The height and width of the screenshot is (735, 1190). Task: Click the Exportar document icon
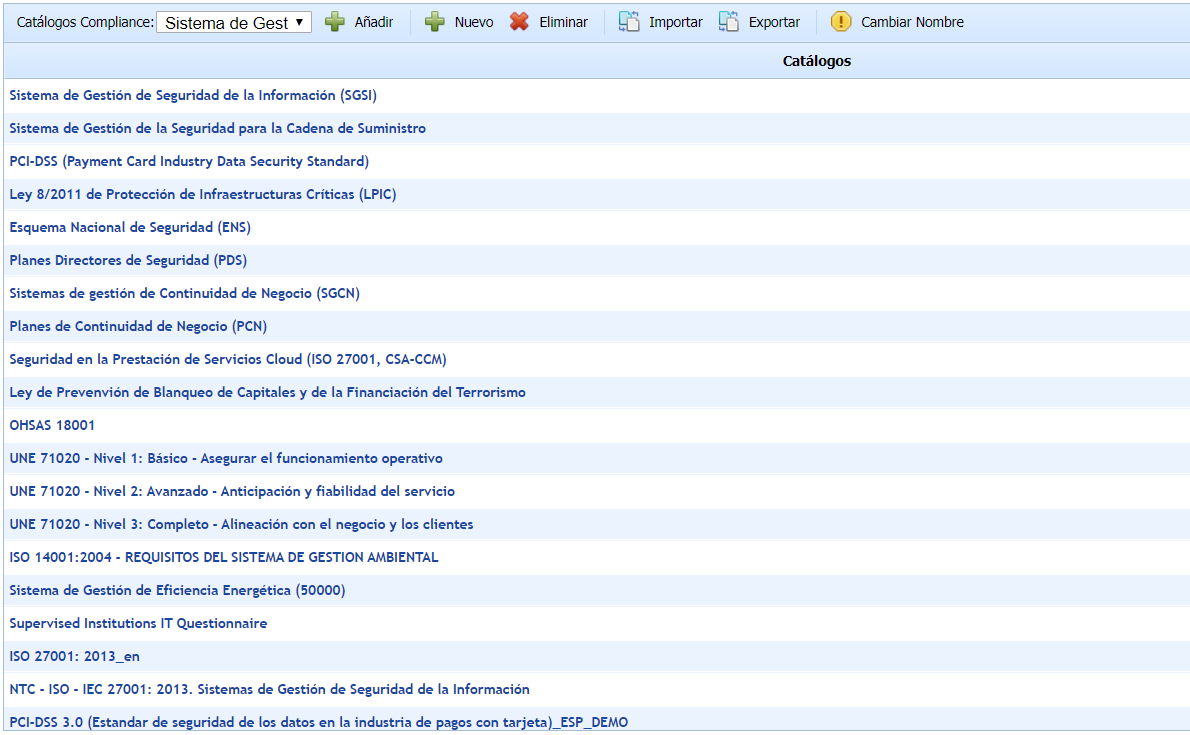tap(729, 22)
